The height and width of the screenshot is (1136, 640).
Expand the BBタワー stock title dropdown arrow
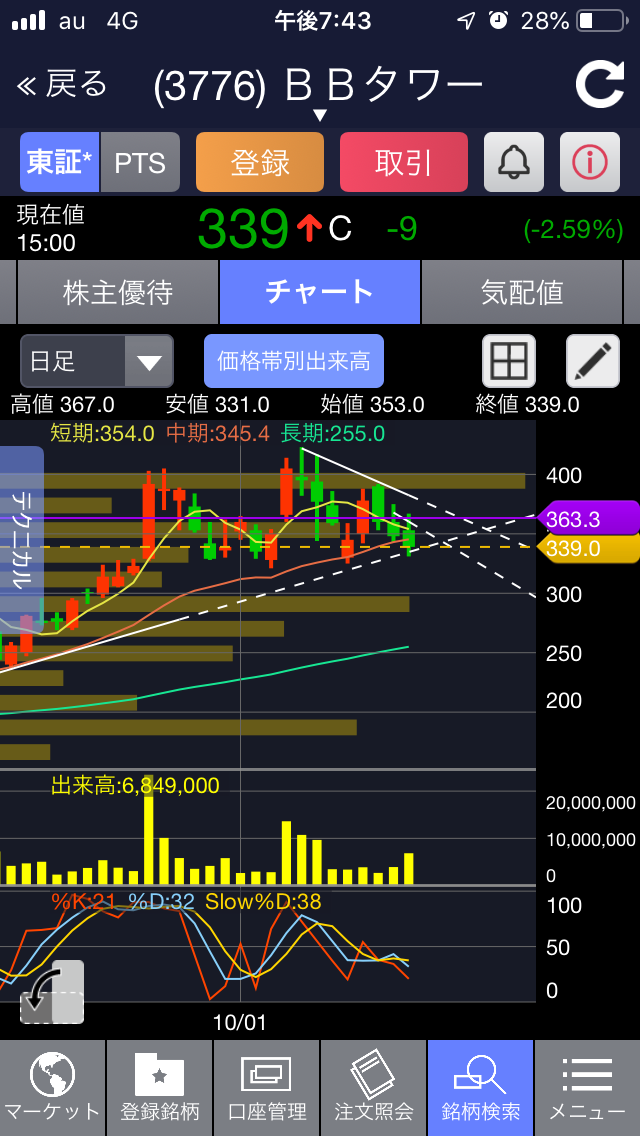point(320,116)
